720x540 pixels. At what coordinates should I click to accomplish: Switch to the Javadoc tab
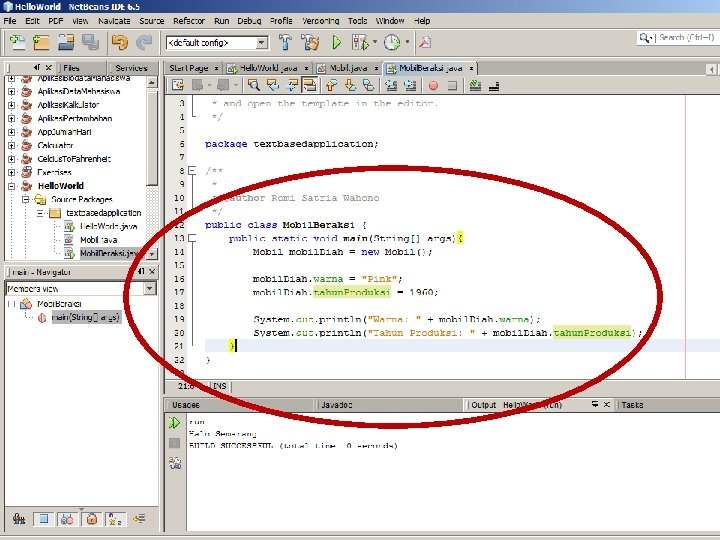[x=337, y=405]
